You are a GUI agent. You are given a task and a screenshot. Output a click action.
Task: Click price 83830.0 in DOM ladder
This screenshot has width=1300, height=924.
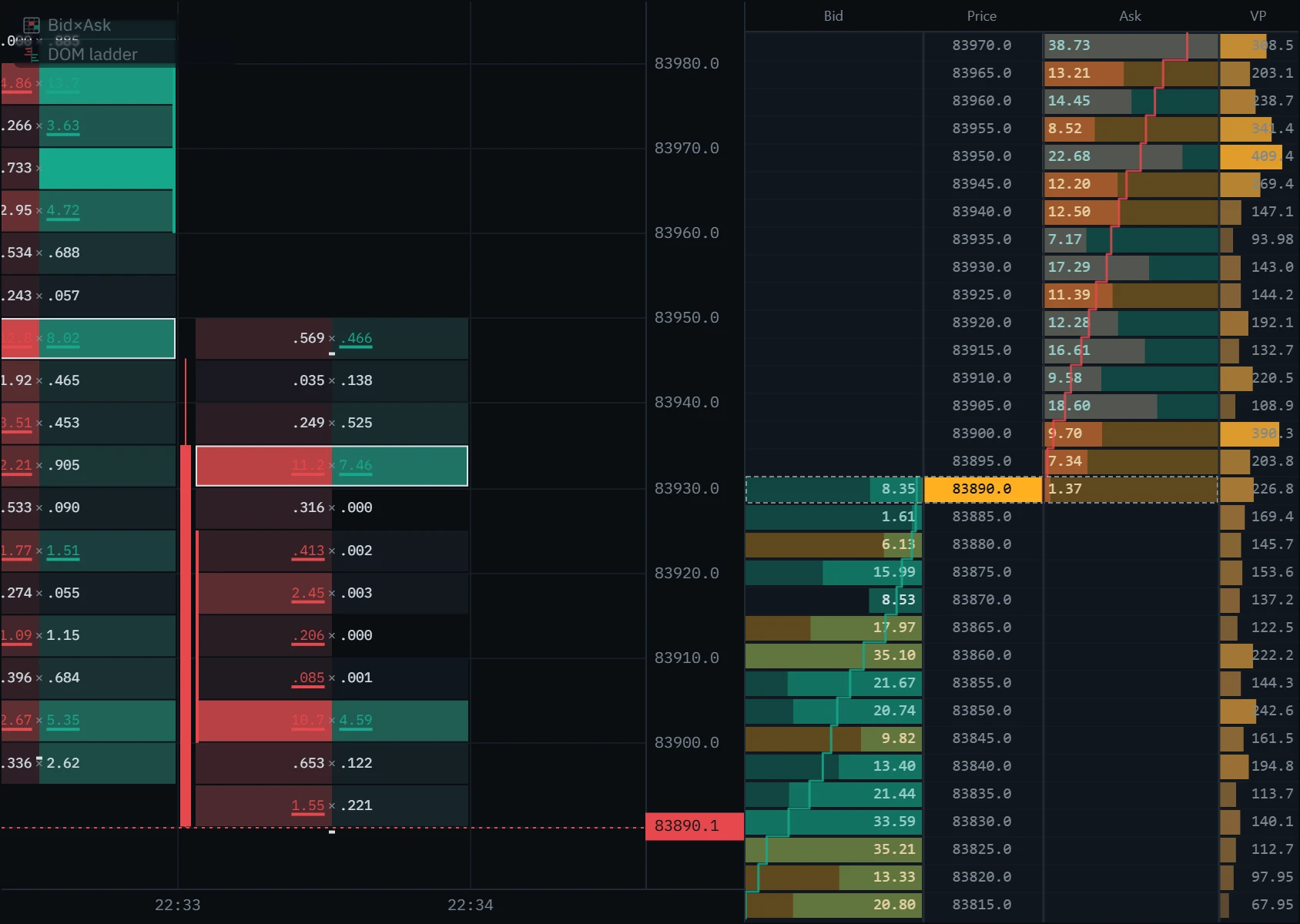pos(982,822)
